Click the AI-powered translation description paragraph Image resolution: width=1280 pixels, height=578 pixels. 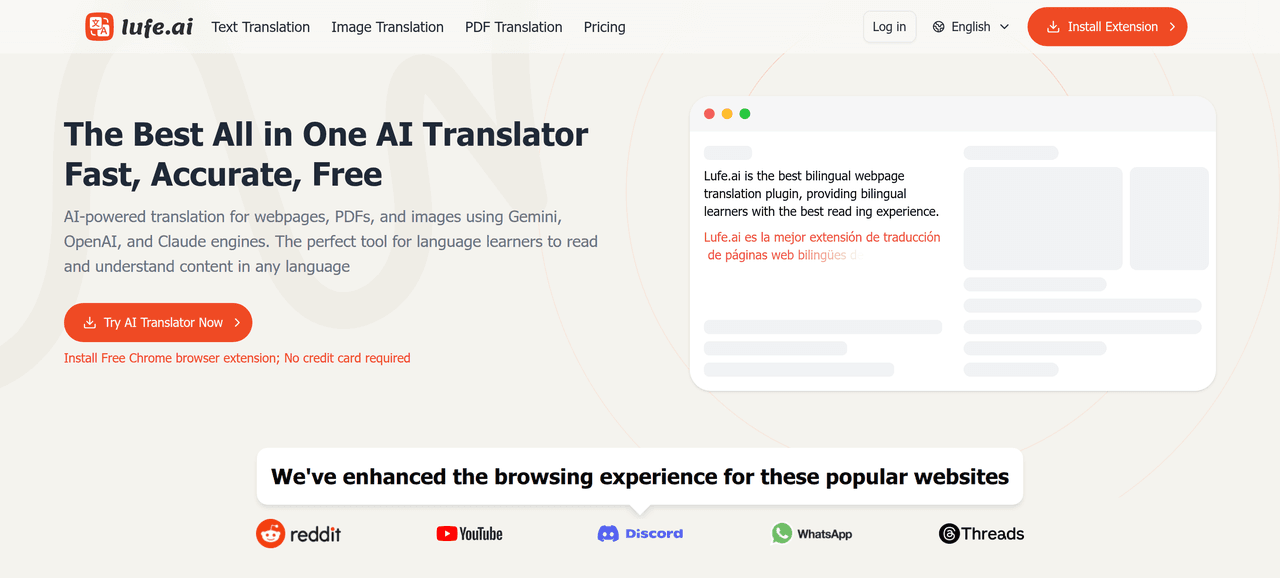point(331,242)
